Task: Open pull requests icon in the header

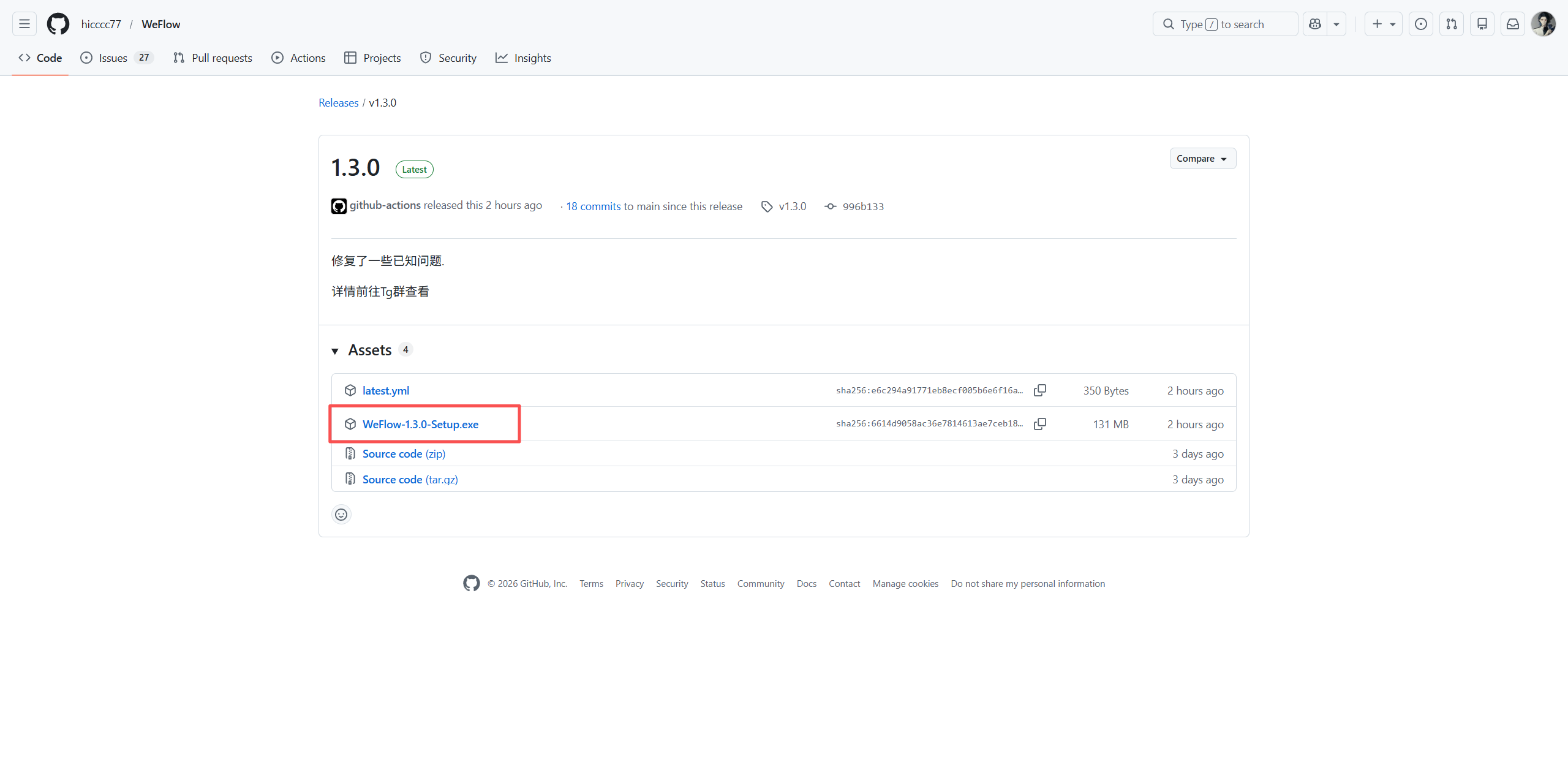Action: [1452, 24]
